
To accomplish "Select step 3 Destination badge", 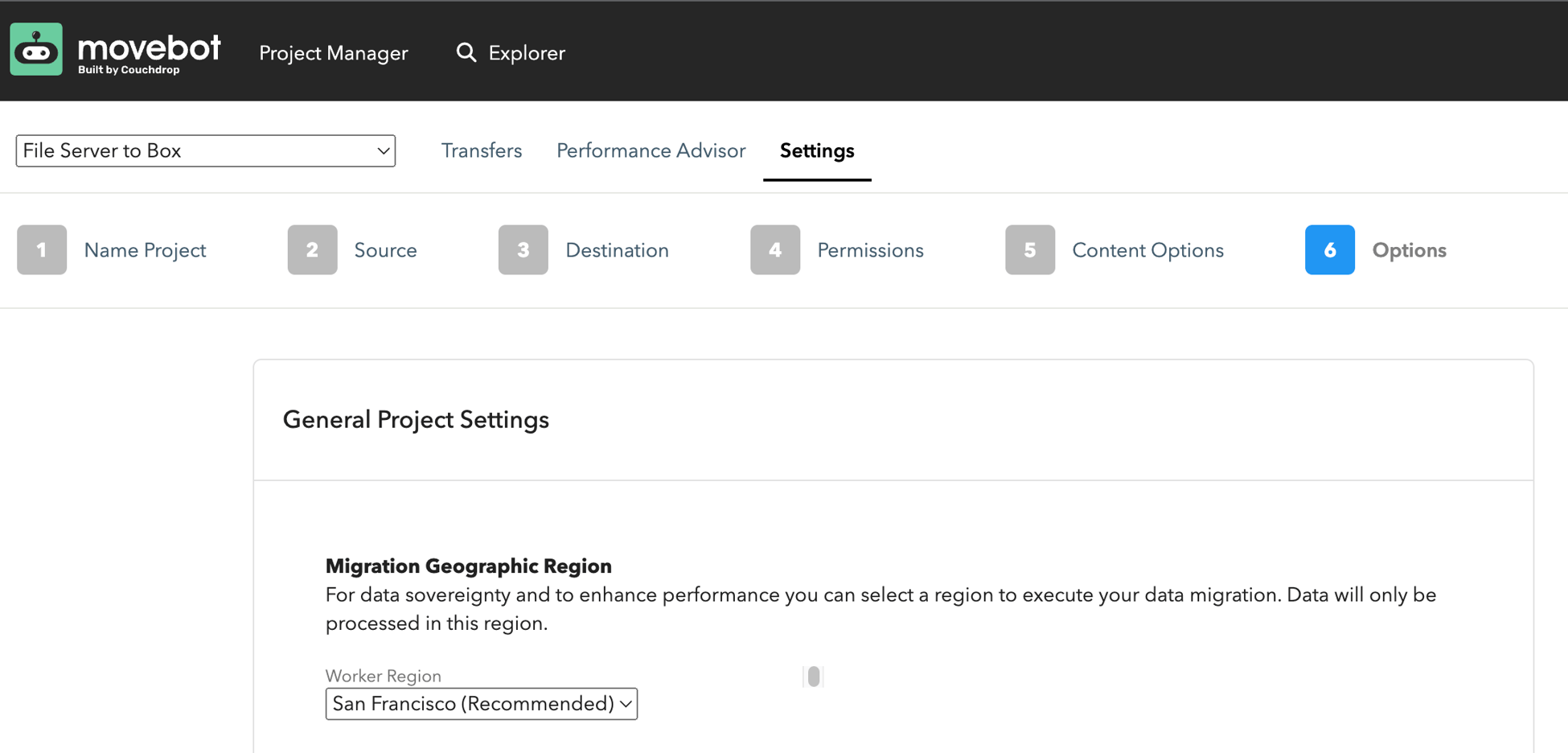I will click(523, 249).
